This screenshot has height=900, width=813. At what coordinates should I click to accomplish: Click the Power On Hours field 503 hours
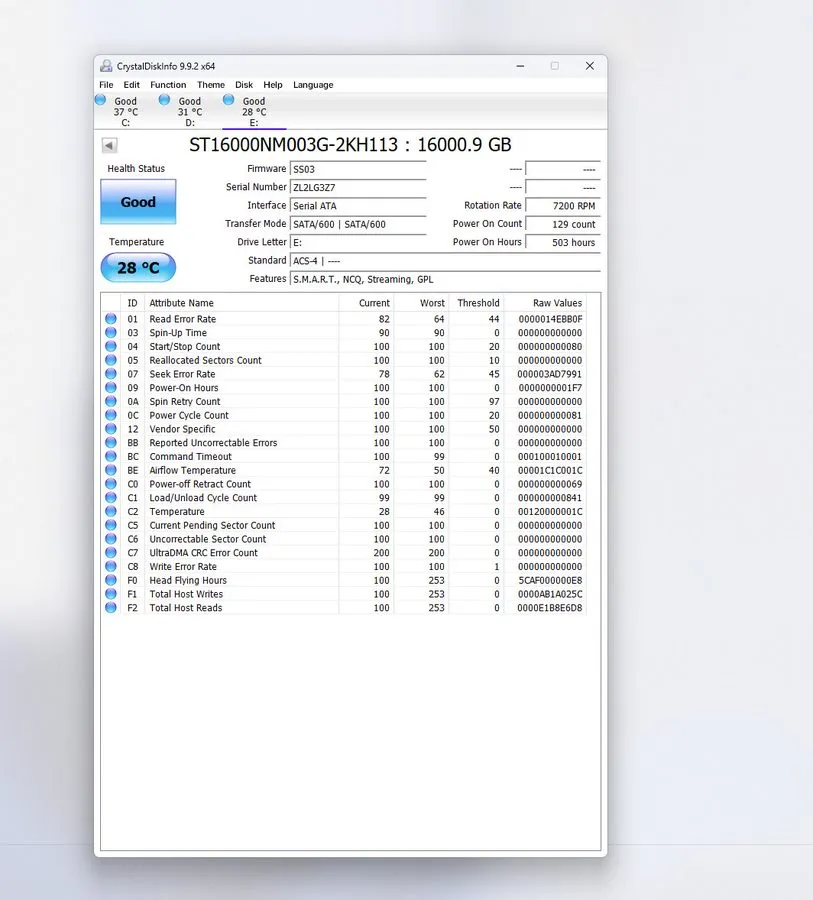click(563, 242)
